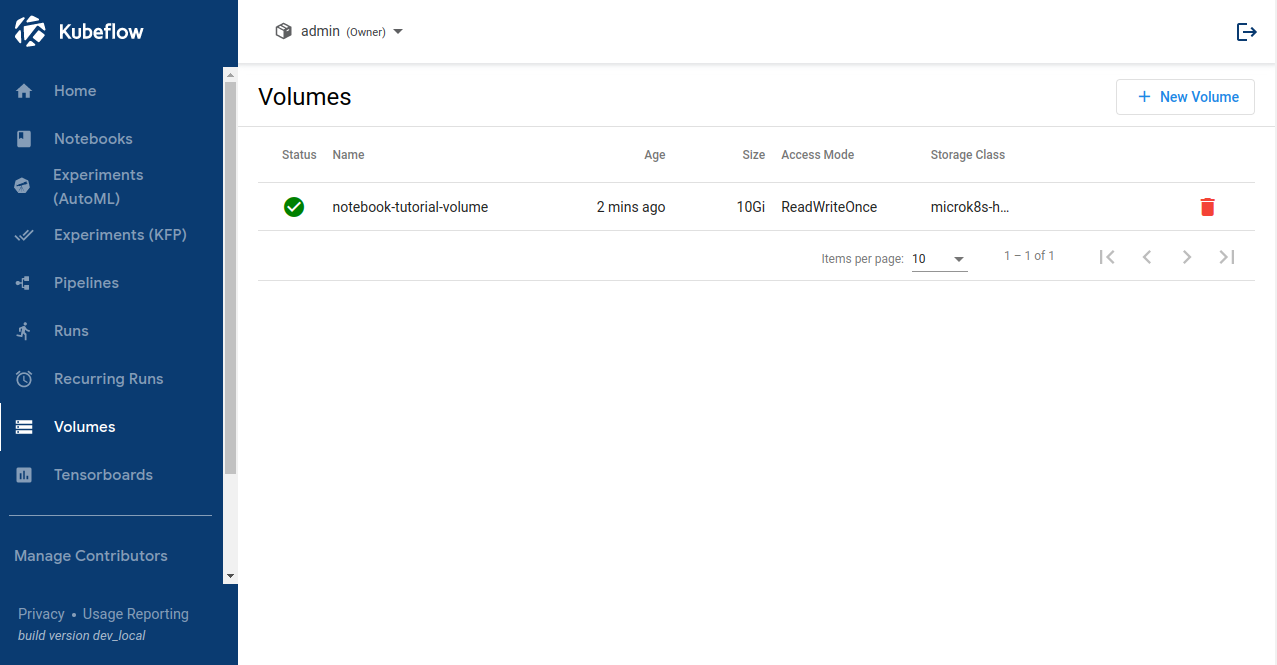This screenshot has height=665, width=1277.
Task: Click the Usage Reporting link
Action: click(135, 614)
